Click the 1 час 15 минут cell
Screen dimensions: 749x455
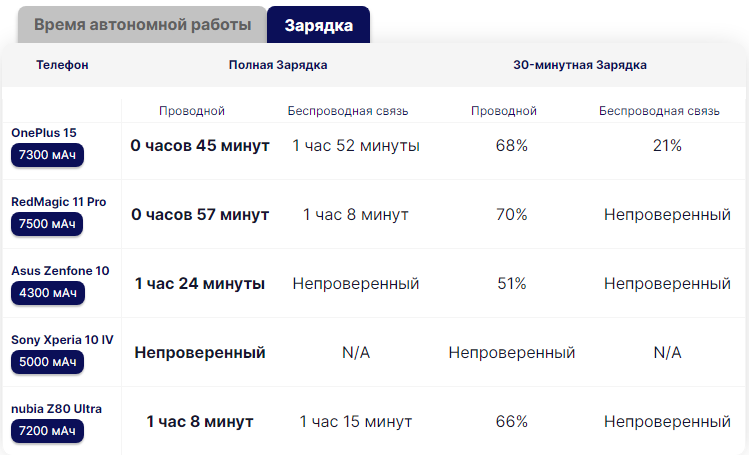click(x=356, y=421)
